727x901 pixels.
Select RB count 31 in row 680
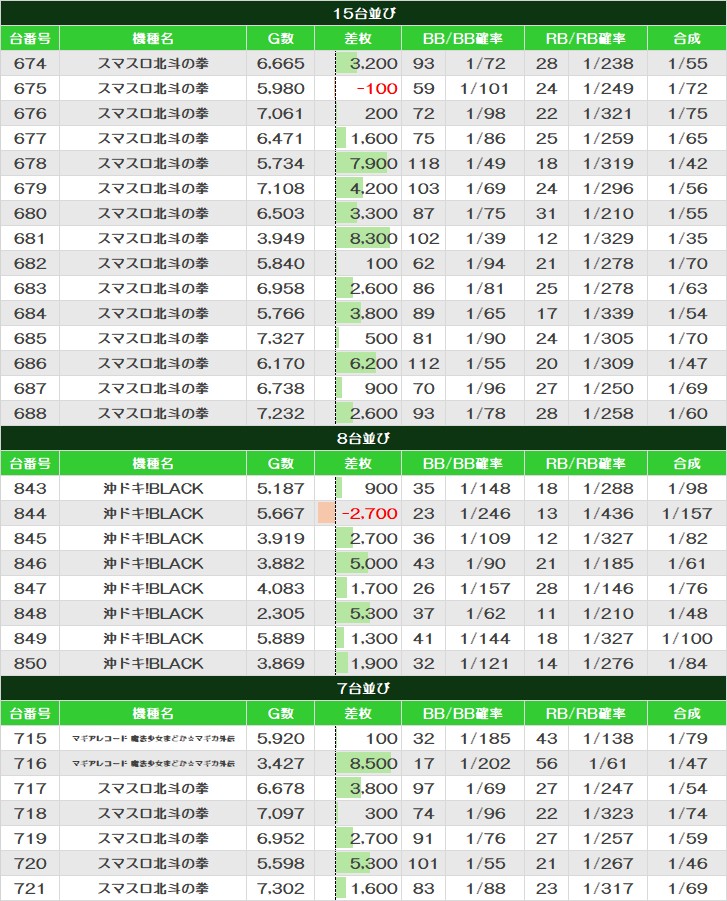click(547, 213)
